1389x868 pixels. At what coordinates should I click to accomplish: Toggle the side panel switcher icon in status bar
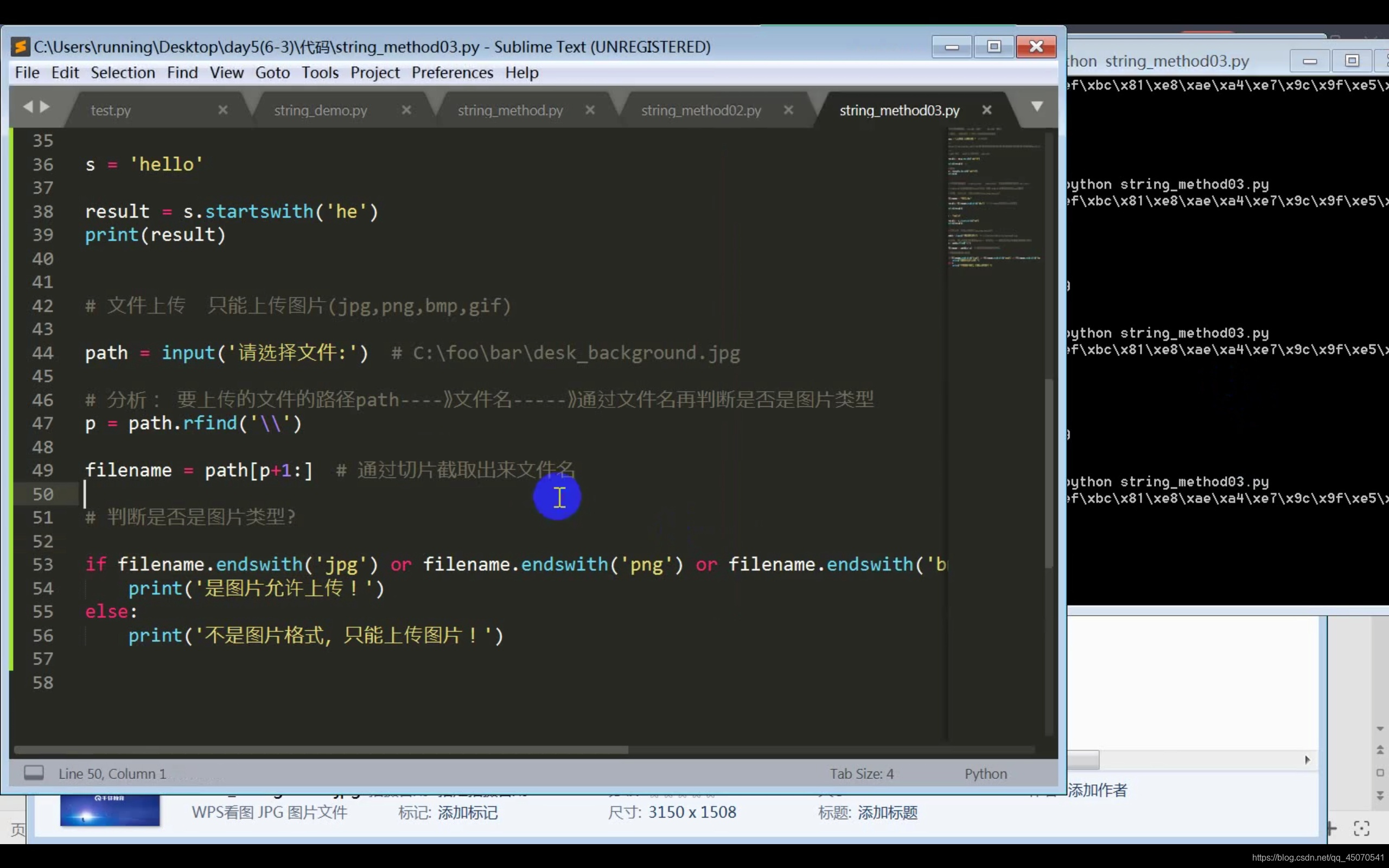33,773
